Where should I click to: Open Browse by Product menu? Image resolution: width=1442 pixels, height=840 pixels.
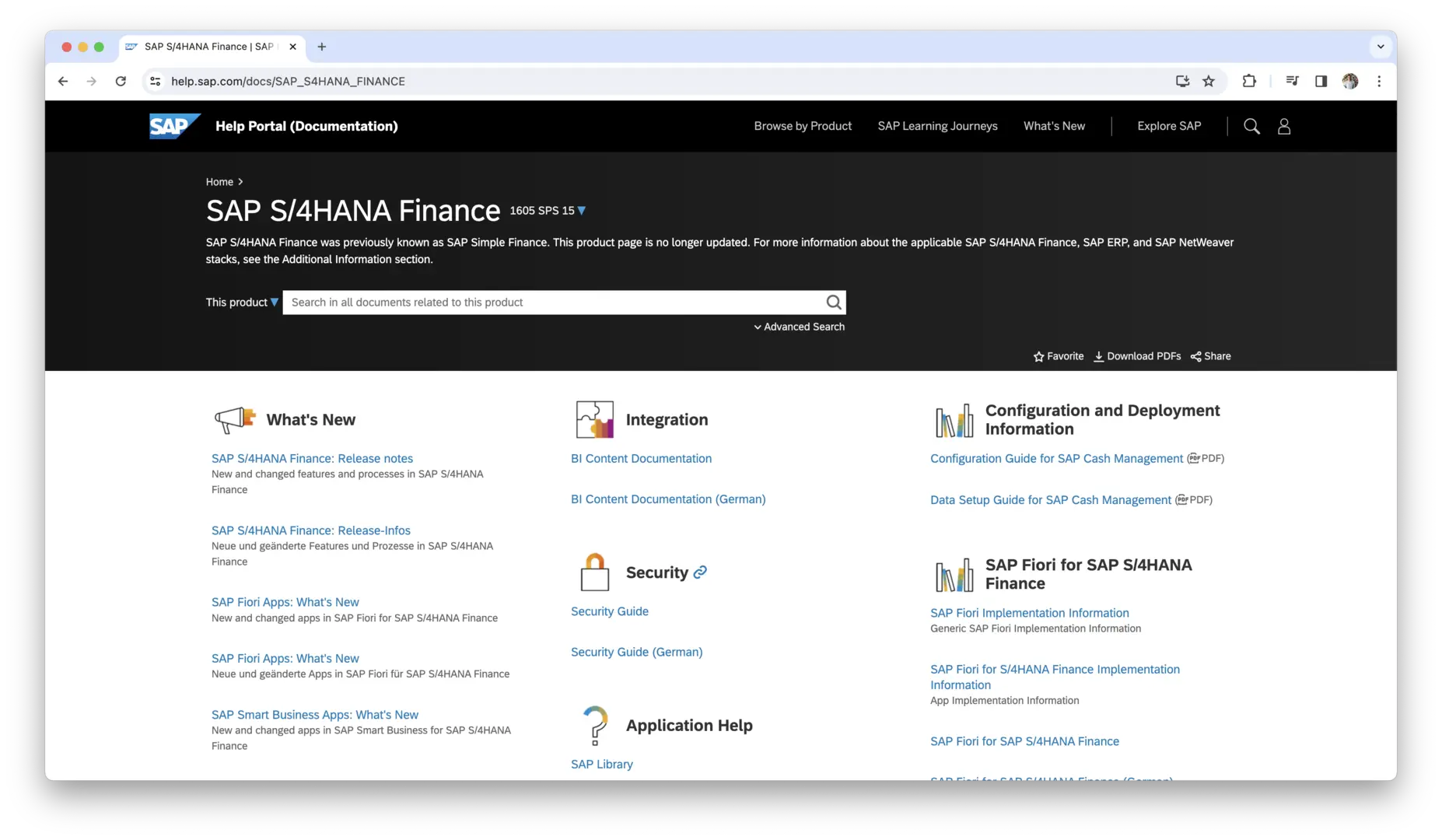pyautogui.click(x=803, y=126)
